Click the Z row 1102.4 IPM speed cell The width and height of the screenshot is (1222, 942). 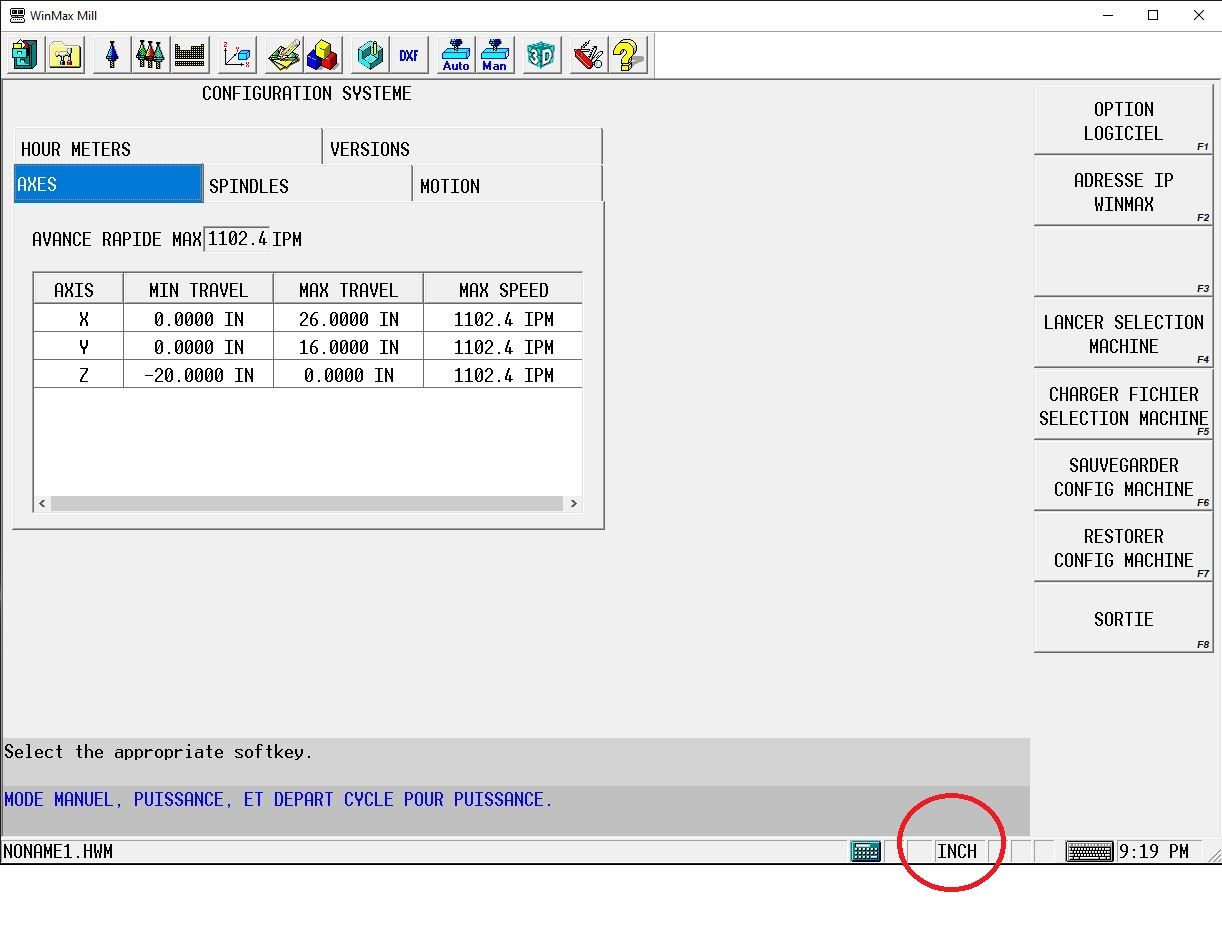(x=503, y=375)
